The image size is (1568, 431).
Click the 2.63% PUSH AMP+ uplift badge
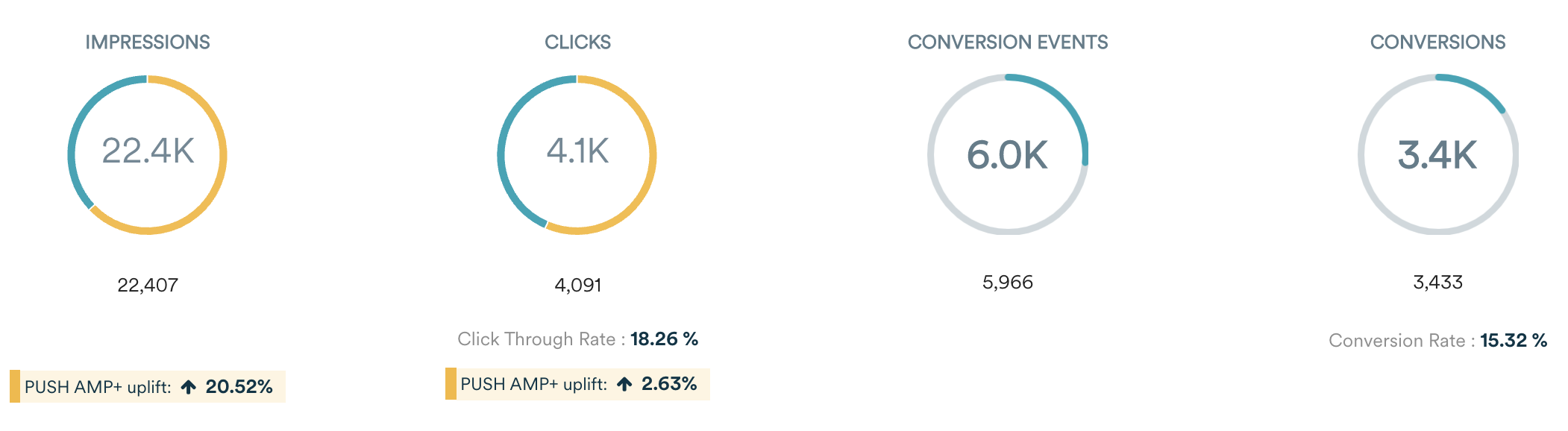tap(577, 383)
